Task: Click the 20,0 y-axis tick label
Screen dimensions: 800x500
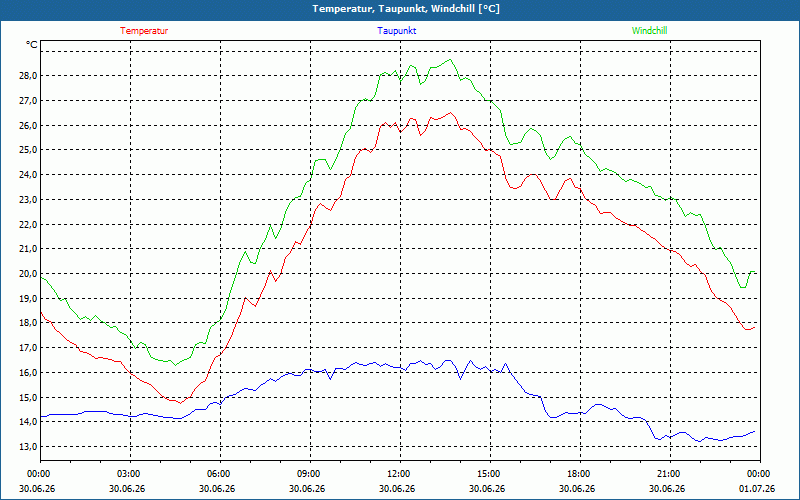Action: (28, 273)
